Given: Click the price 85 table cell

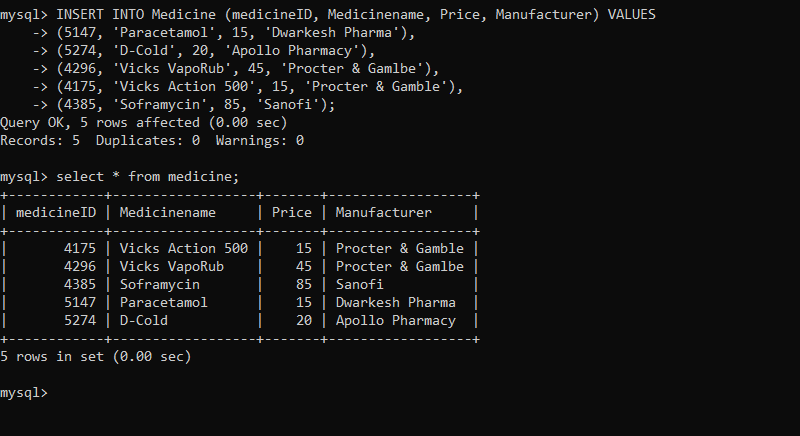Looking at the screenshot, I should click(304, 284).
